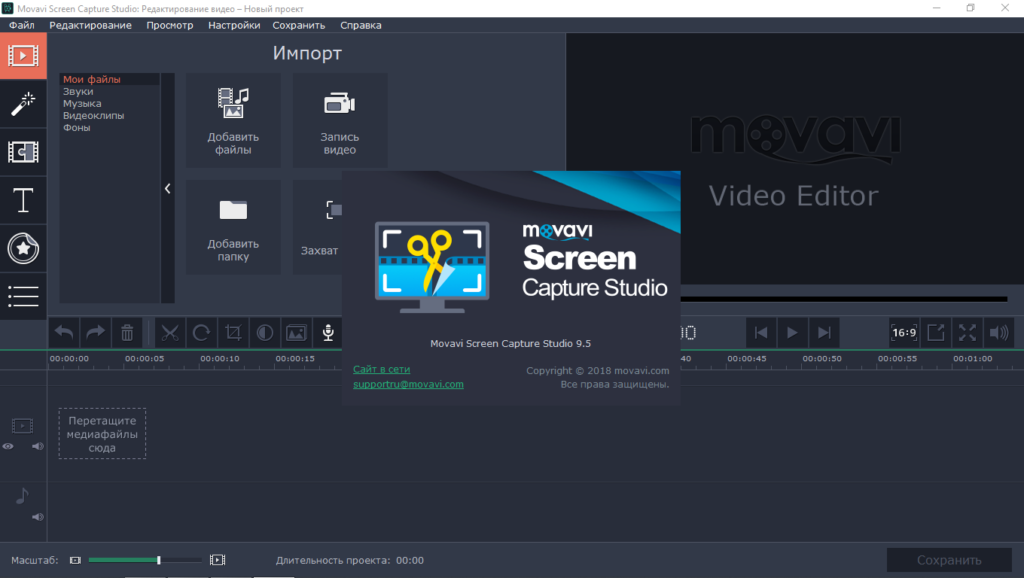This screenshot has height=578, width=1024.
Task: Collapse the import categories panel arrow
Action: (168, 189)
